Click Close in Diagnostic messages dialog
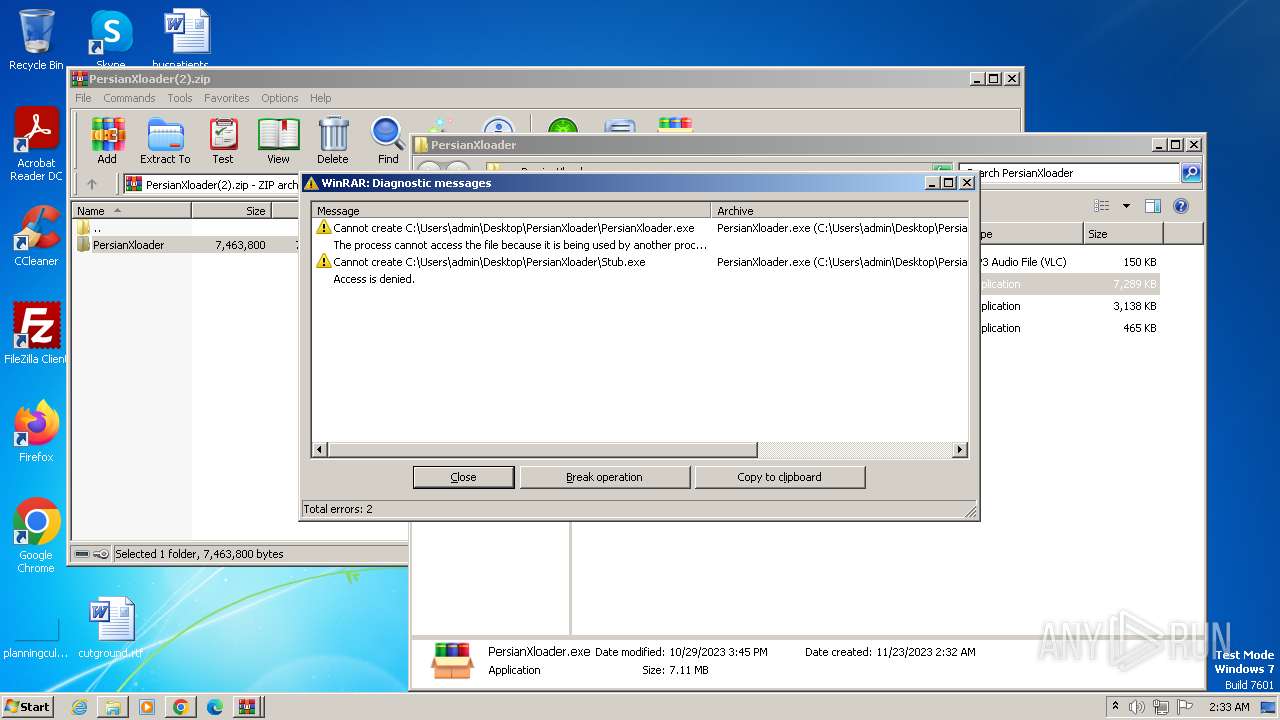The height and width of the screenshot is (720, 1280). 464,477
